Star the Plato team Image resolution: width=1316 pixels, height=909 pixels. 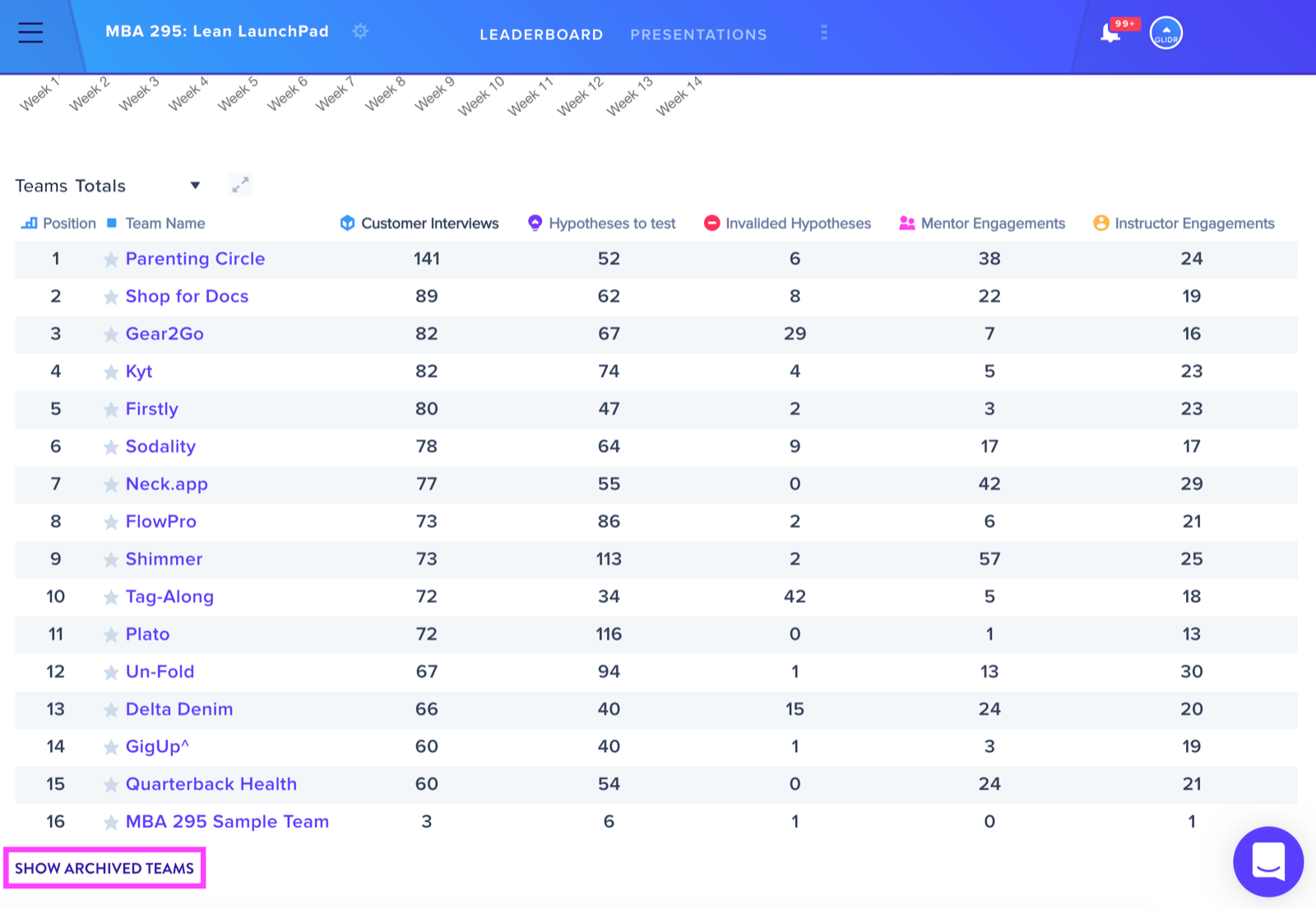coord(111,635)
